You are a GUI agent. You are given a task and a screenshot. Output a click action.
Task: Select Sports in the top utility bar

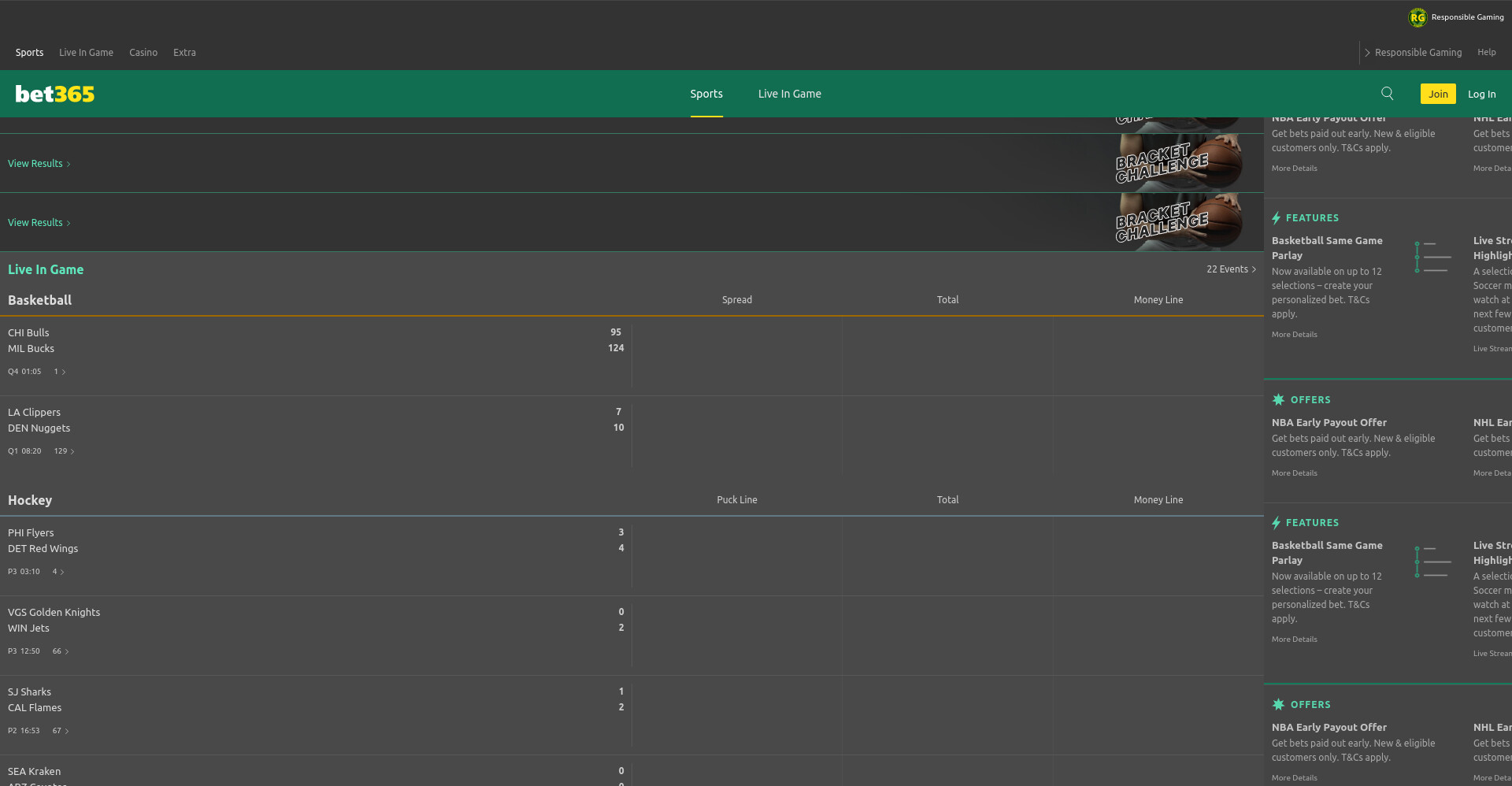(29, 53)
